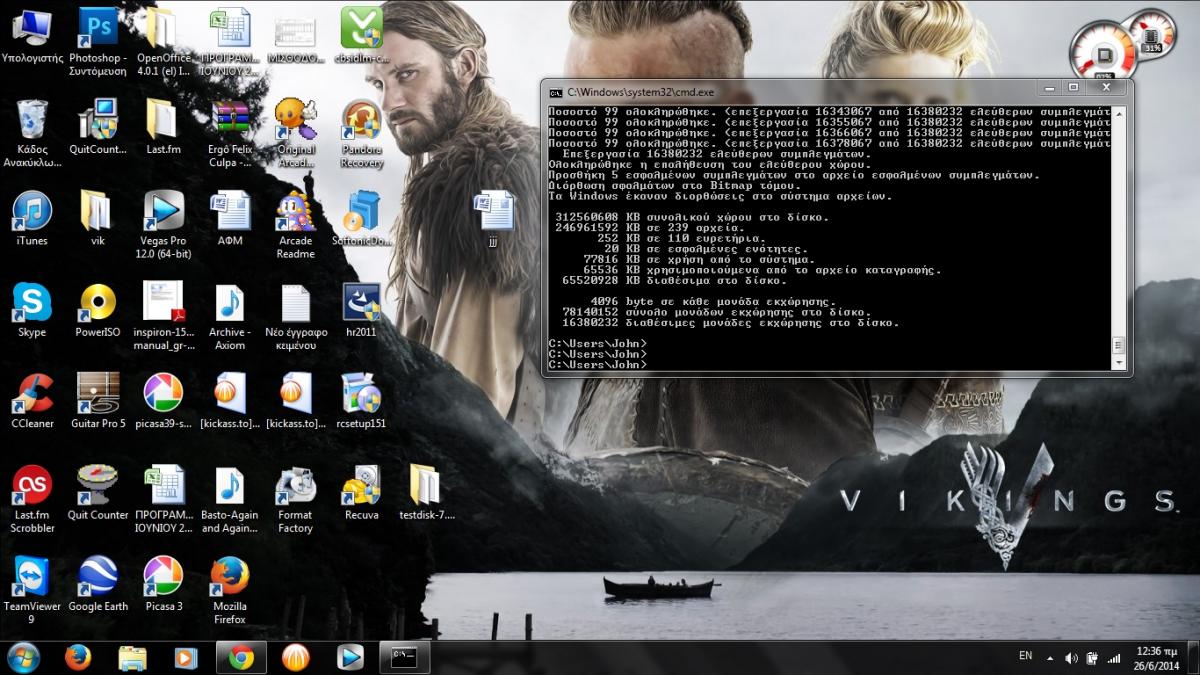Click the cmd window scrollbar up arrow

1119,113
